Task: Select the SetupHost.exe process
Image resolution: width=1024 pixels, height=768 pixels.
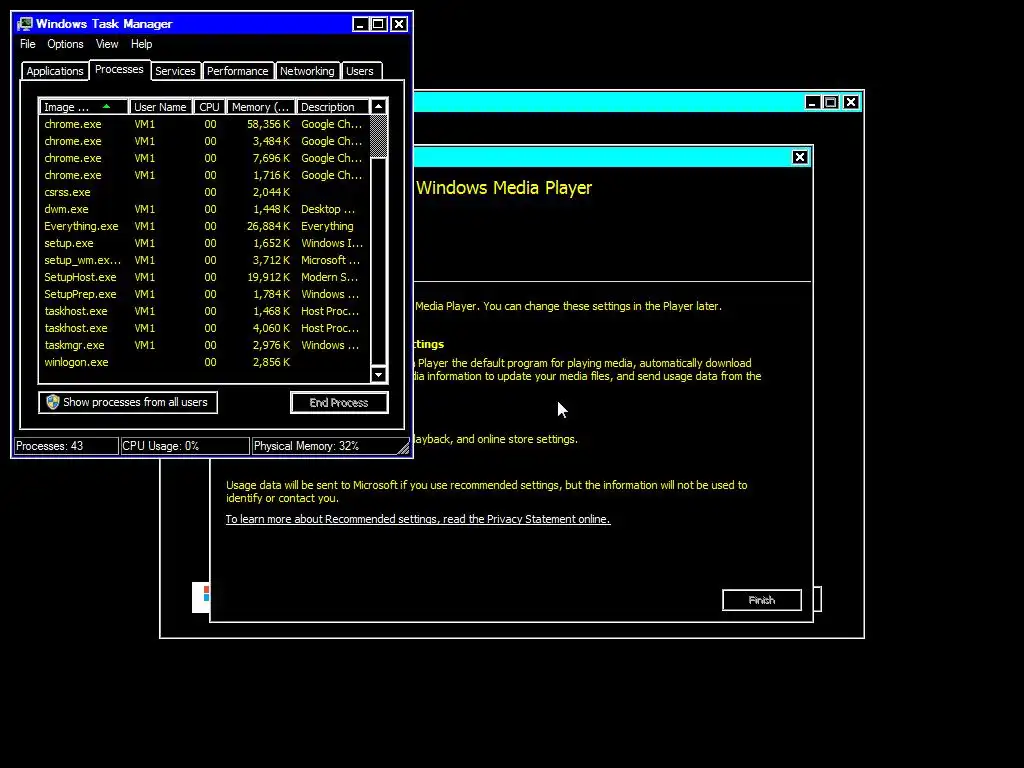Action: pyautogui.click(x=204, y=277)
